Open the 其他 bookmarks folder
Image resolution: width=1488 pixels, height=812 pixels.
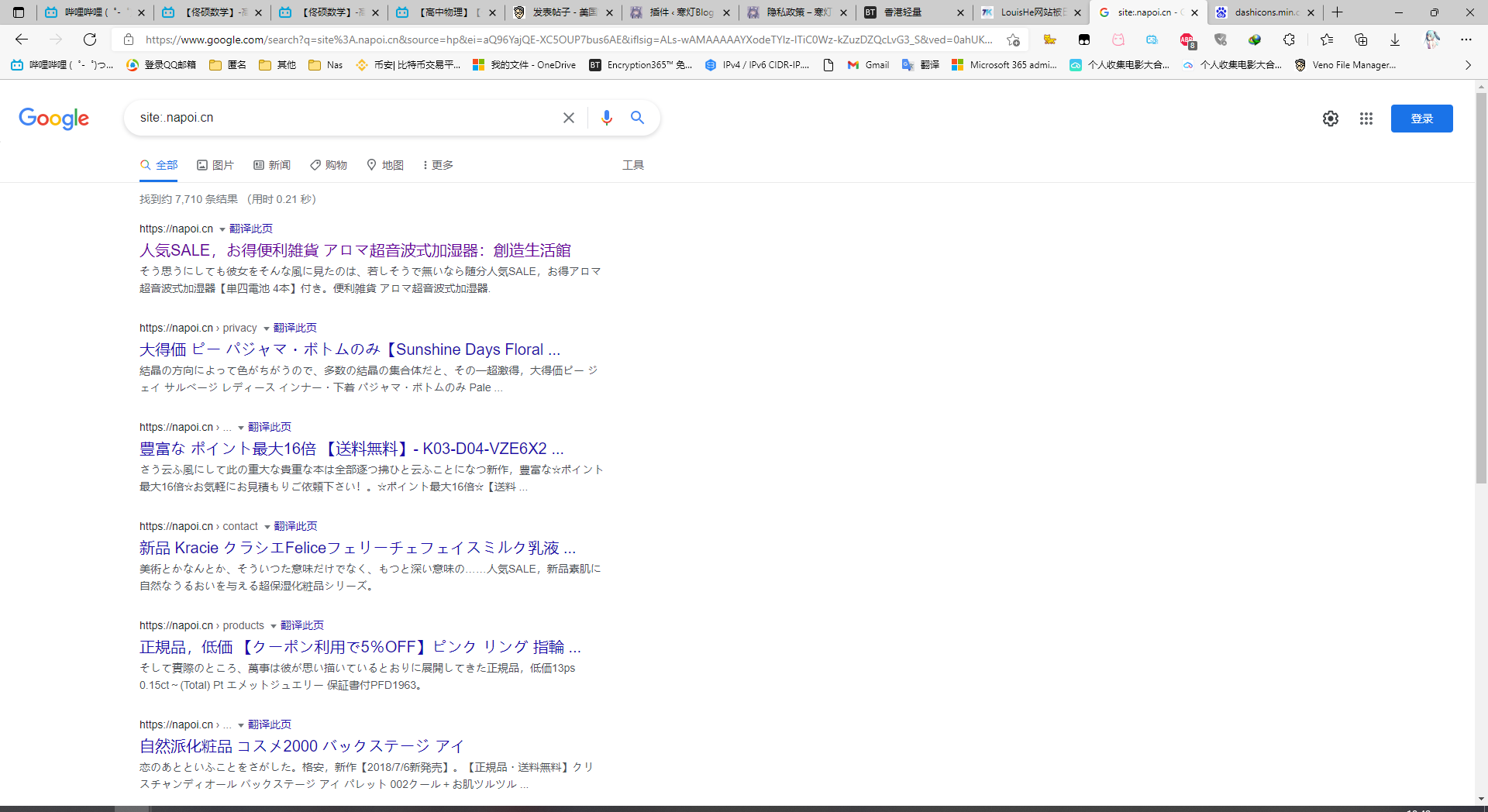click(x=277, y=65)
